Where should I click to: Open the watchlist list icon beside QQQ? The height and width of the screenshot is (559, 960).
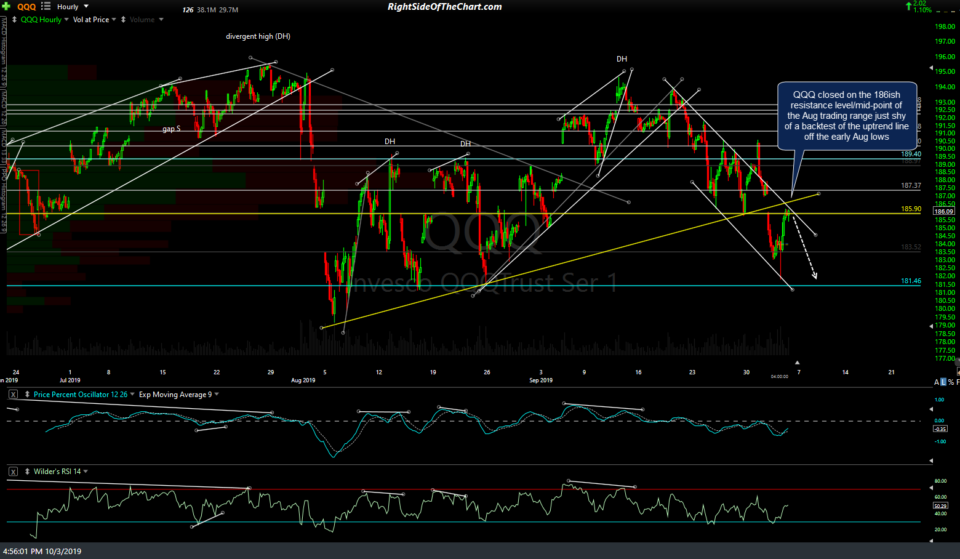(46, 6)
